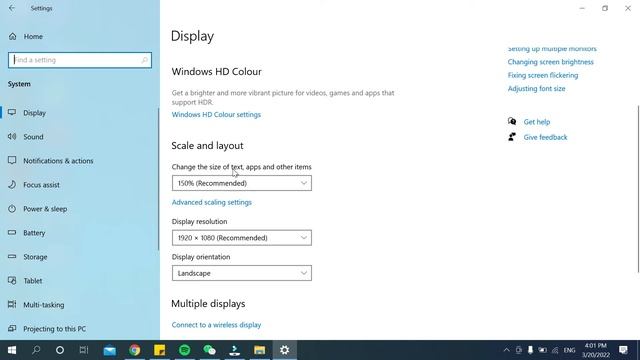Open Task View on taskbar

tap(84, 350)
